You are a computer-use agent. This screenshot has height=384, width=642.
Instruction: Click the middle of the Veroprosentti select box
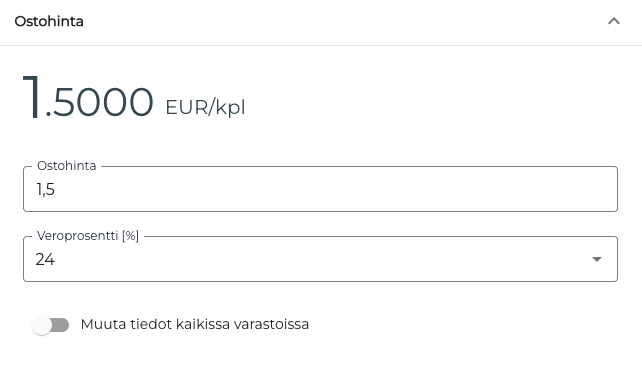[x=320, y=259]
